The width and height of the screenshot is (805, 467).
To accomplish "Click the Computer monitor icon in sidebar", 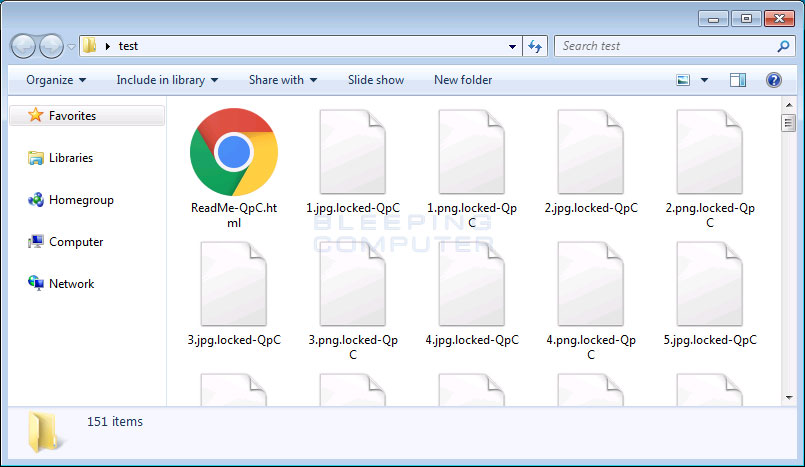I will click(35, 242).
